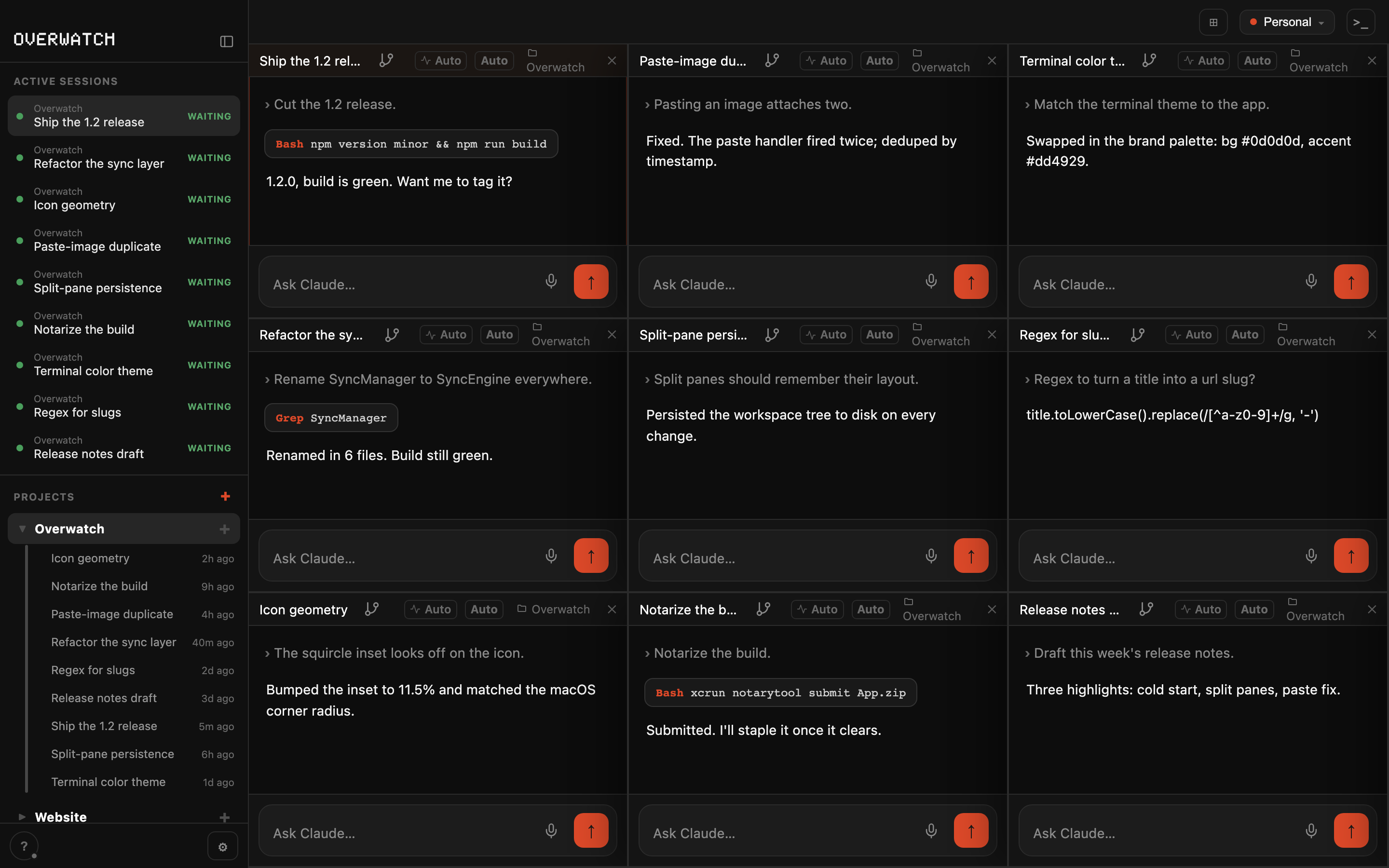
Task: Expand the Website project tree
Action: pos(22,817)
